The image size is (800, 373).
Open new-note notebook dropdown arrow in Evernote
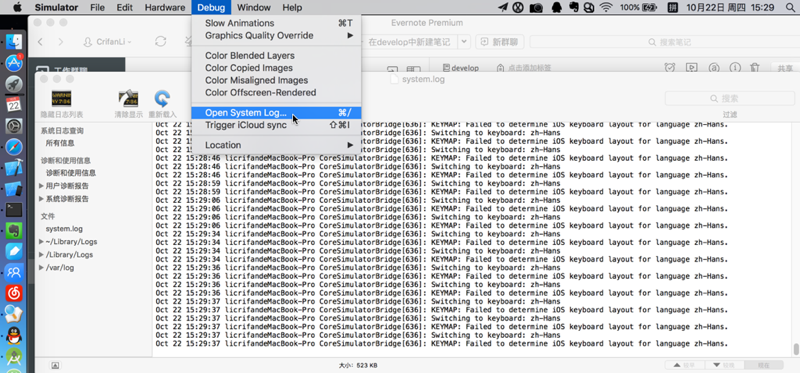464,42
